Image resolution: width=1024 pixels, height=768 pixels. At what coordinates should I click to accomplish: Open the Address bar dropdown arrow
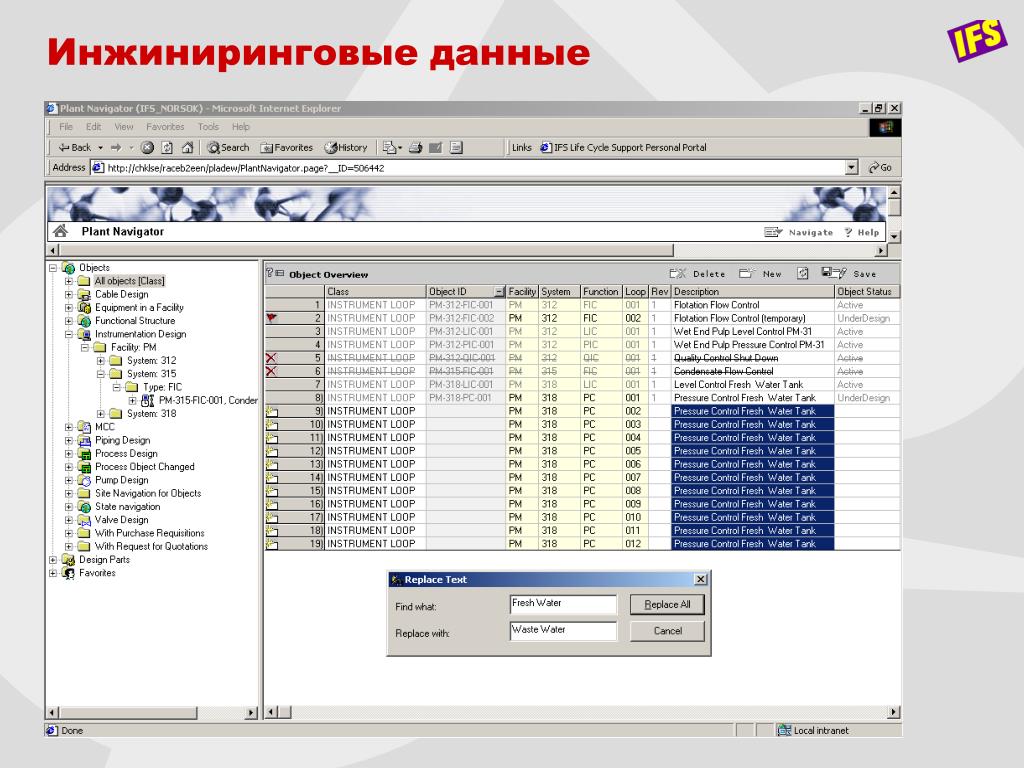[x=851, y=168]
